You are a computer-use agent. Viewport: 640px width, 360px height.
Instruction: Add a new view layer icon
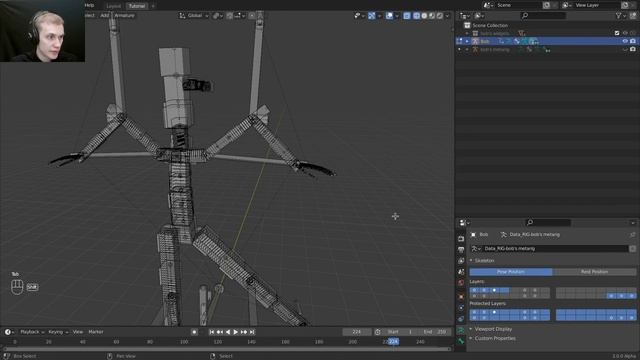(x=625, y=5)
